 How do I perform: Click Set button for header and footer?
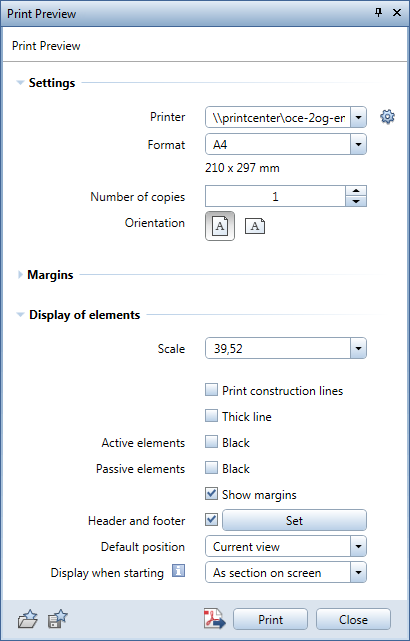click(x=294, y=520)
